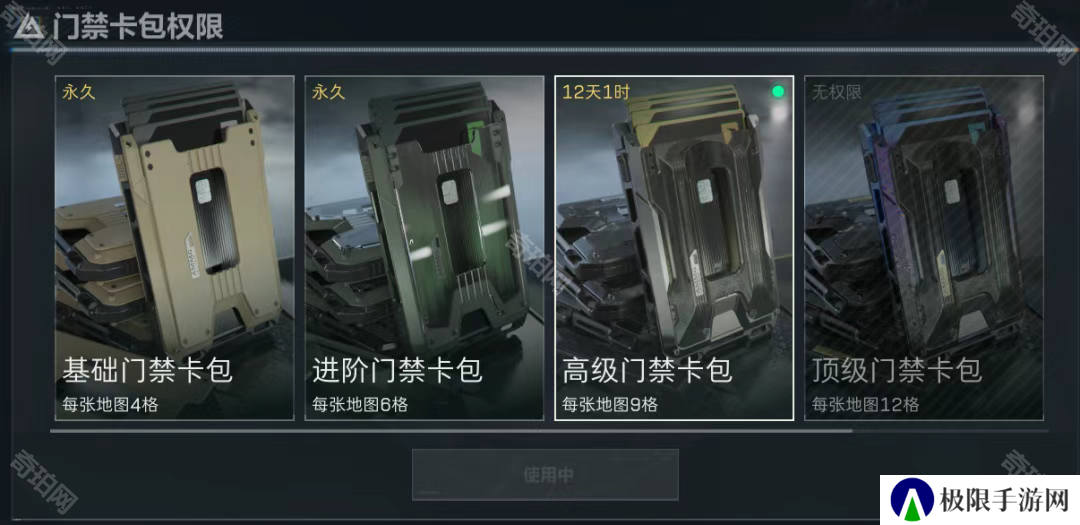Image resolution: width=1080 pixels, height=525 pixels.
Task: Click the chip on the purple 顶级 wallet
Action: coord(952,190)
